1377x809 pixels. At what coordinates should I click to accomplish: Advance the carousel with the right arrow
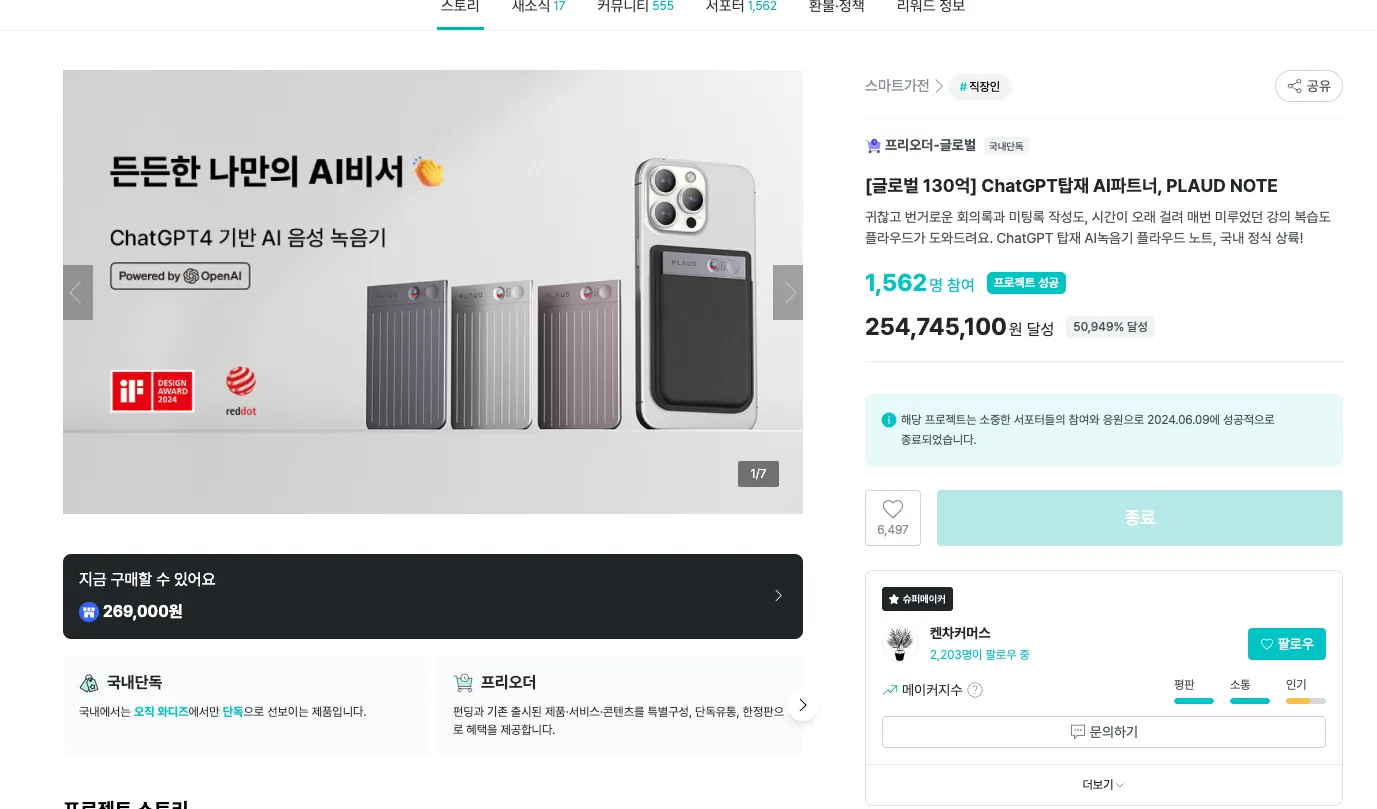788,292
